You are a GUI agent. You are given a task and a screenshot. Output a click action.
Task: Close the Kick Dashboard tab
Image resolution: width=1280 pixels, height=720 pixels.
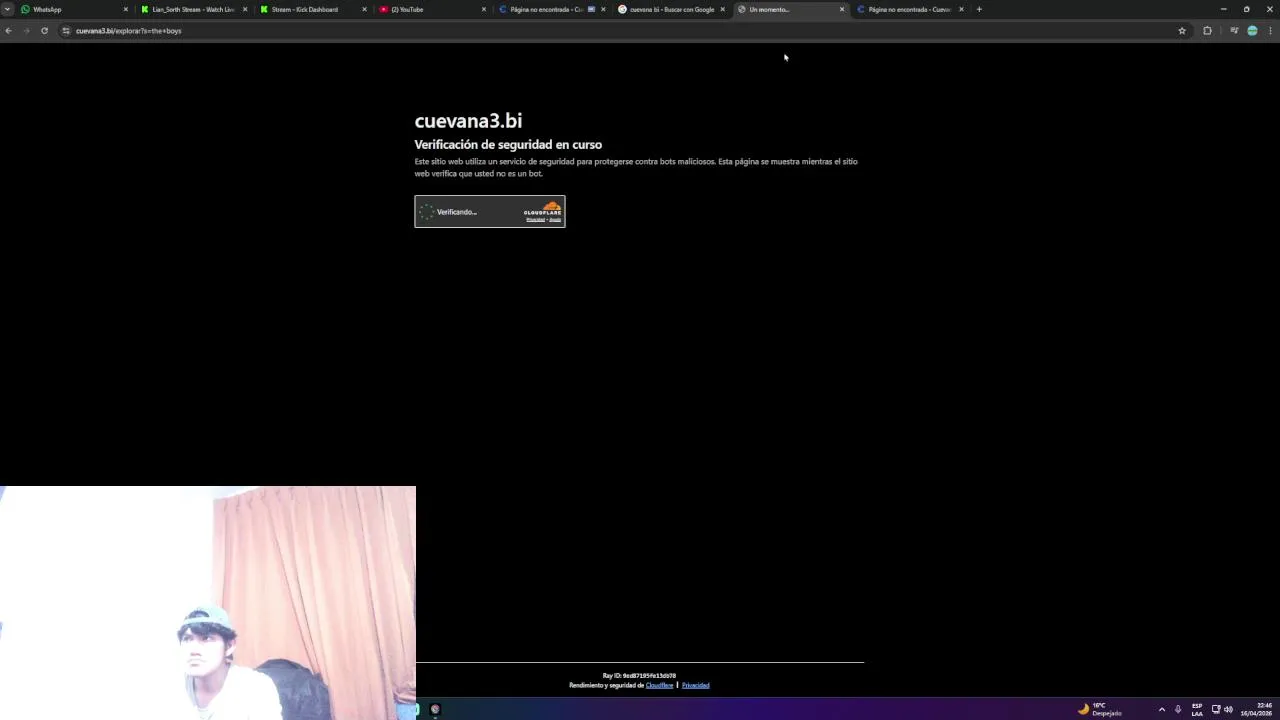pyautogui.click(x=364, y=9)
